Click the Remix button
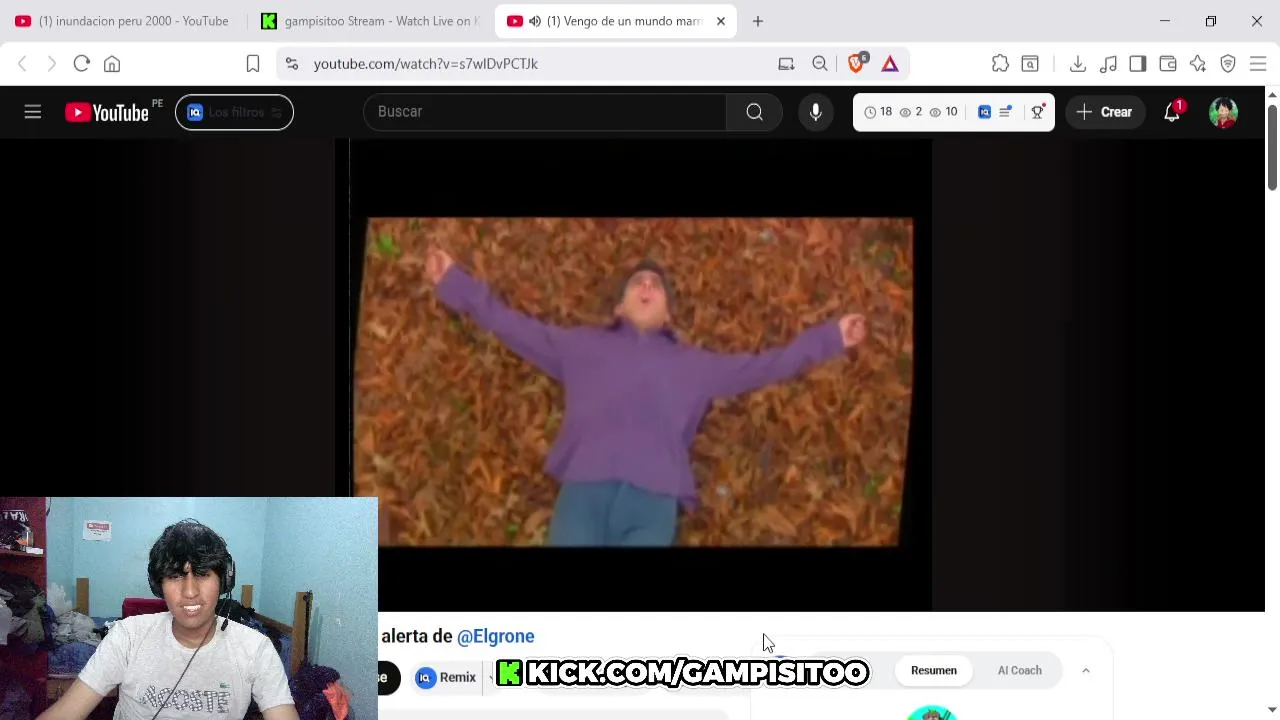This screenshot has width=1280, height=720. click(x=446, y=678)
